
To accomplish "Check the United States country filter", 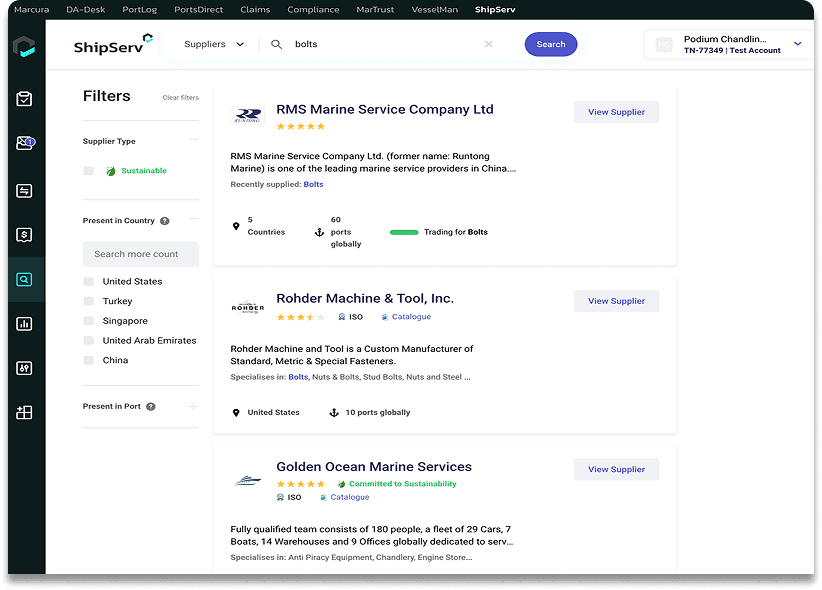I will [x=89, y=282].
